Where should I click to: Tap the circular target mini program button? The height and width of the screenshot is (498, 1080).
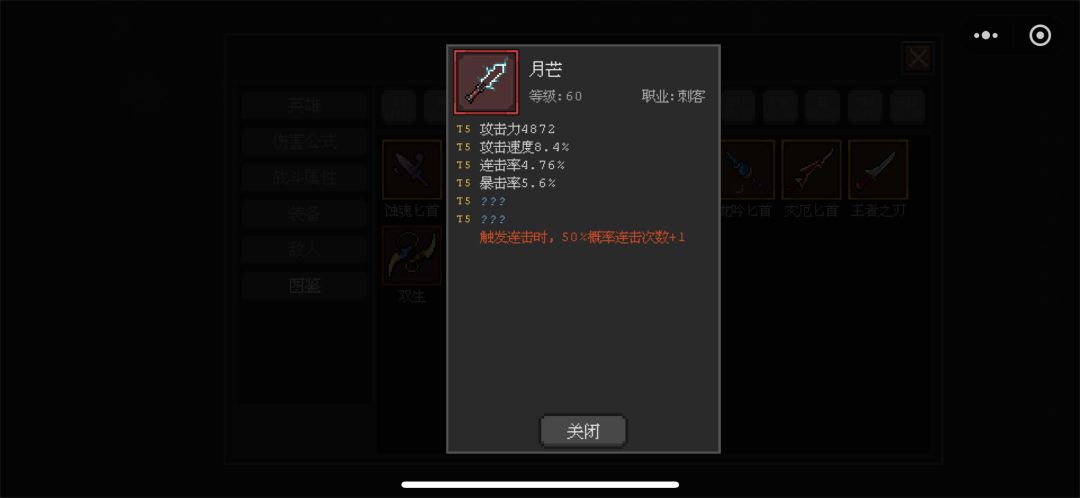1040,35
